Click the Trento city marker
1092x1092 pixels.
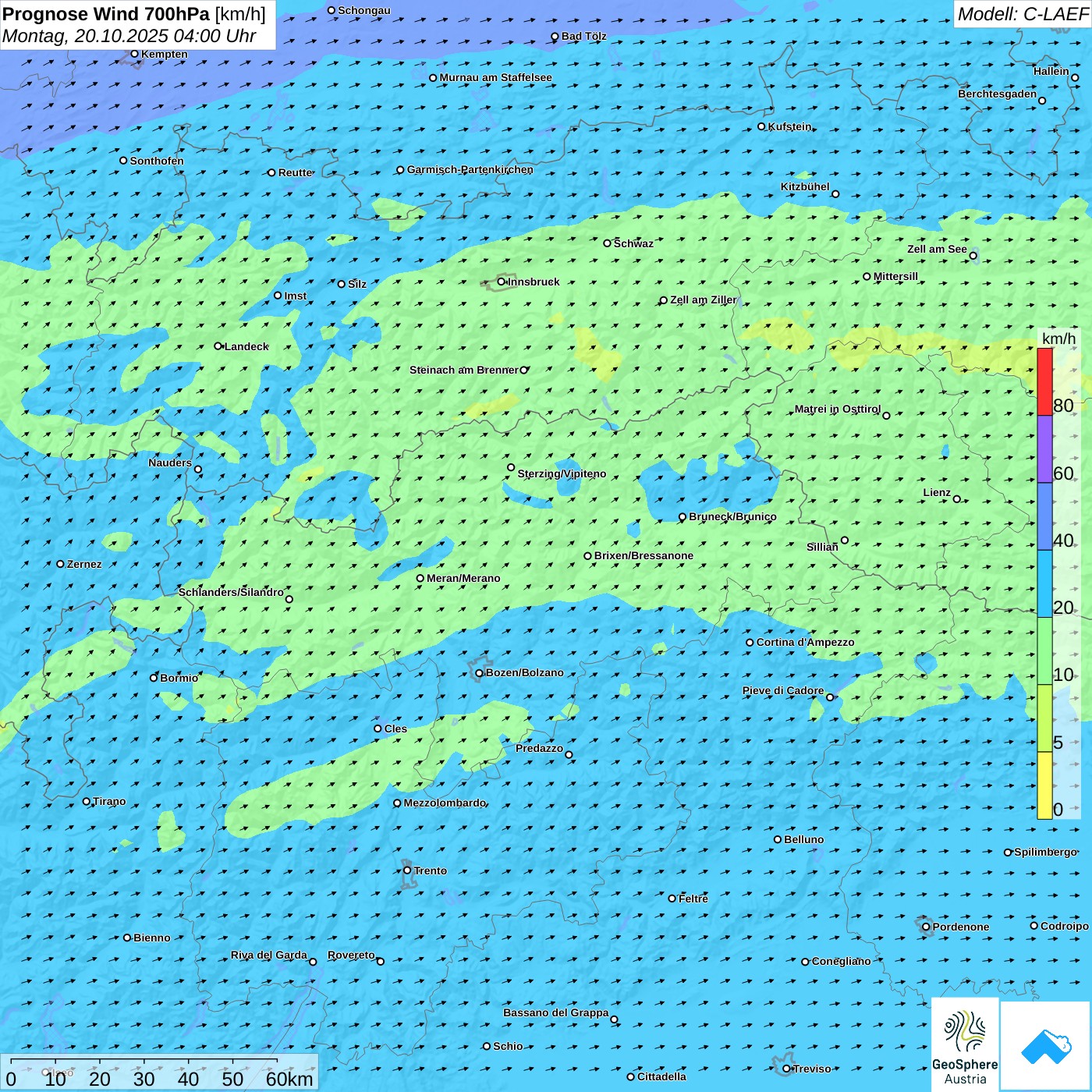pos(407,870)
